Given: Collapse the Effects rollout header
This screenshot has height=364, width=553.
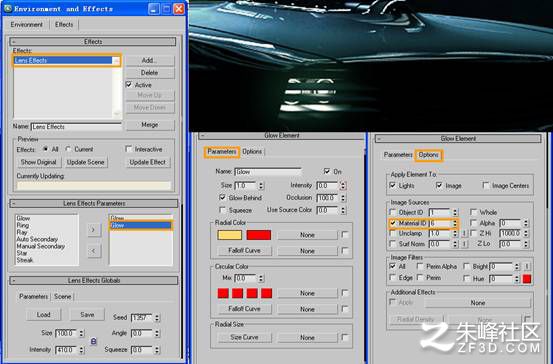Looking at the screenshot, I should 93,42.
